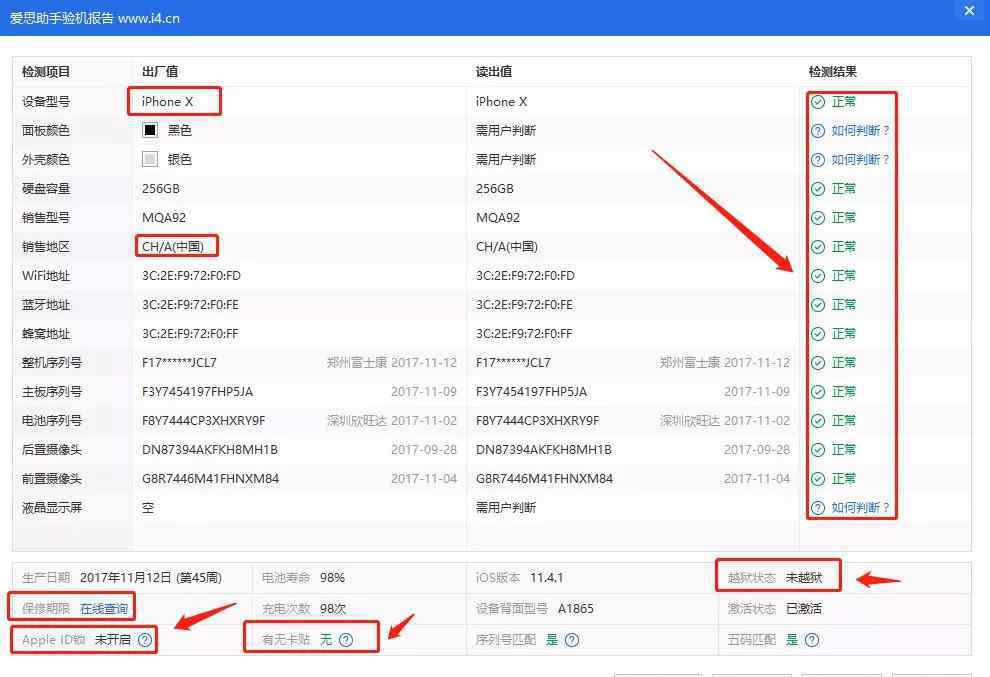Close the 爱思助手验机报告 window
Image resolution: width=990 pixels, height=677 pixels.
click(x=968, y=11)
